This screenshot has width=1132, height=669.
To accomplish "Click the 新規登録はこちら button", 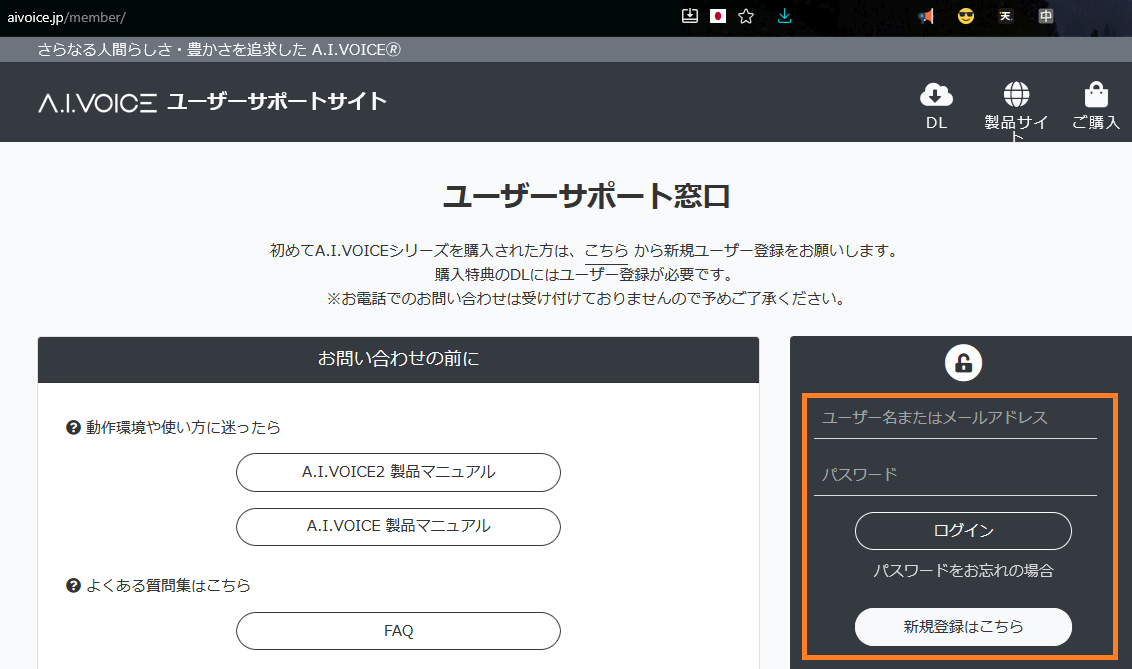I will (x=963, y=626).
